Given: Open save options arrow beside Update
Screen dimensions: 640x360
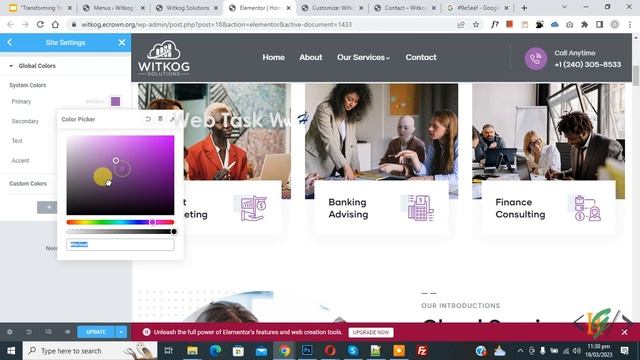Looking at the screenshot, I should point(121,332).
